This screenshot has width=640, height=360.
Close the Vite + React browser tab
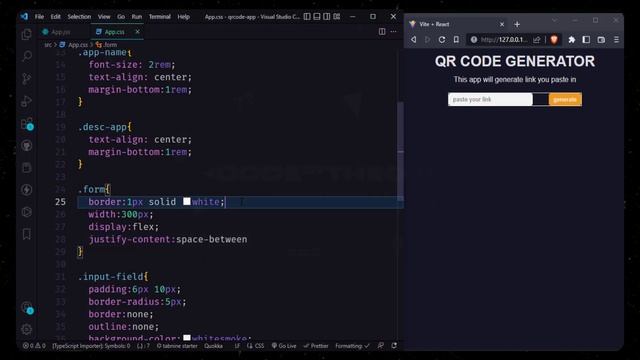[502, 24]
